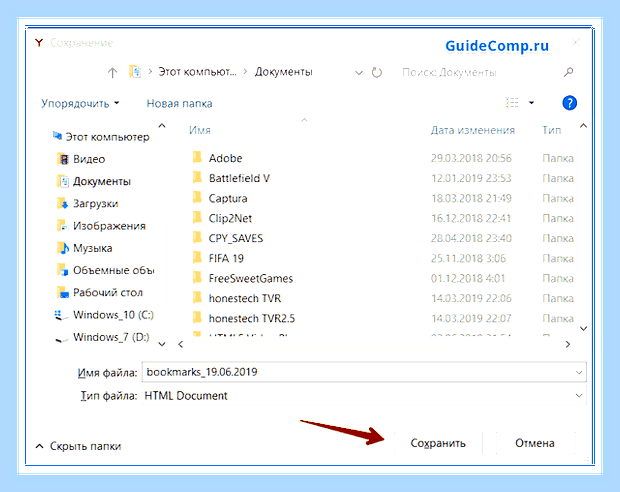
Task: Click the Новая папка button
Action: click(x=180, y=103)
